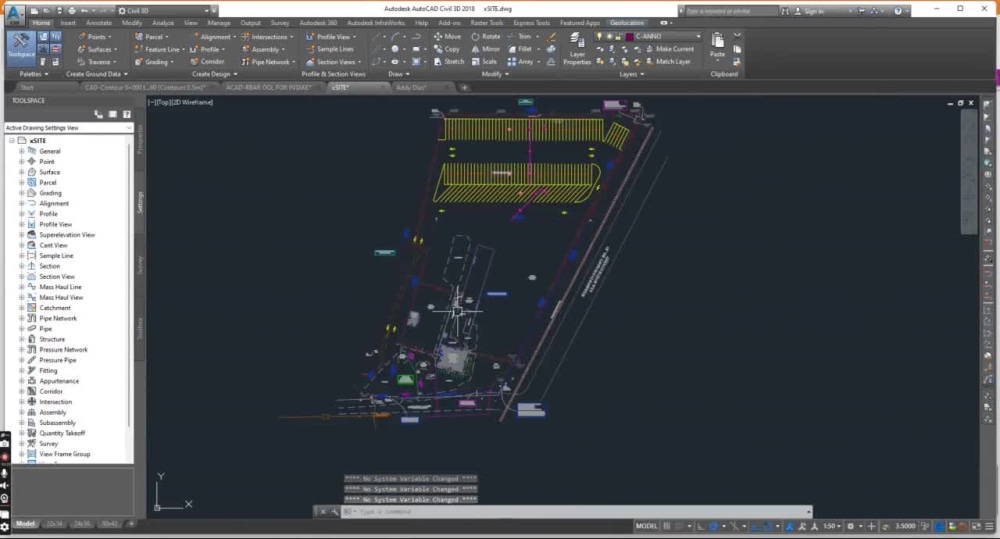Open the Insert ribbon tab
1000x539 pixels.
[68, 23]
